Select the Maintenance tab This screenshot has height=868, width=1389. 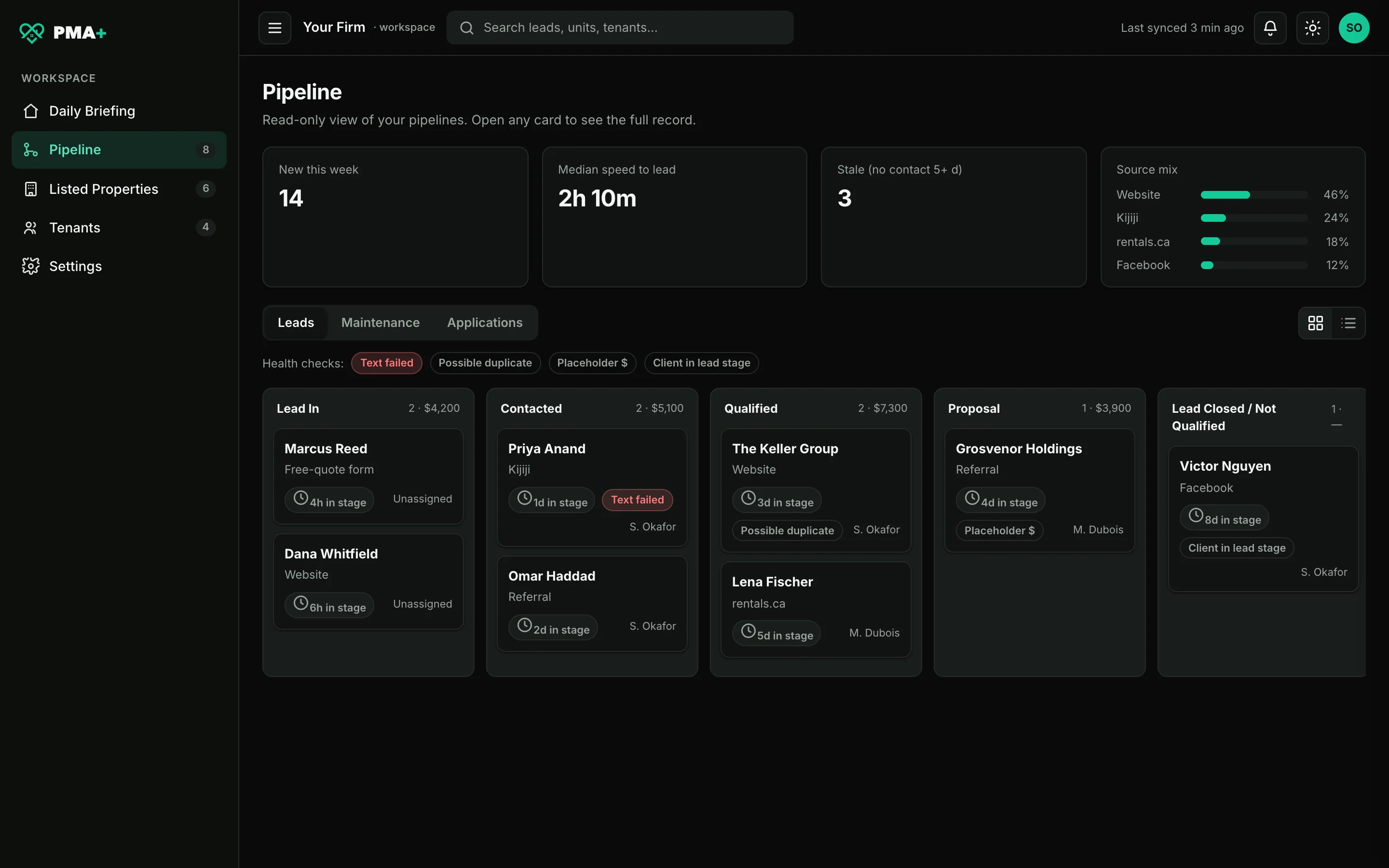tap(380, 323)
